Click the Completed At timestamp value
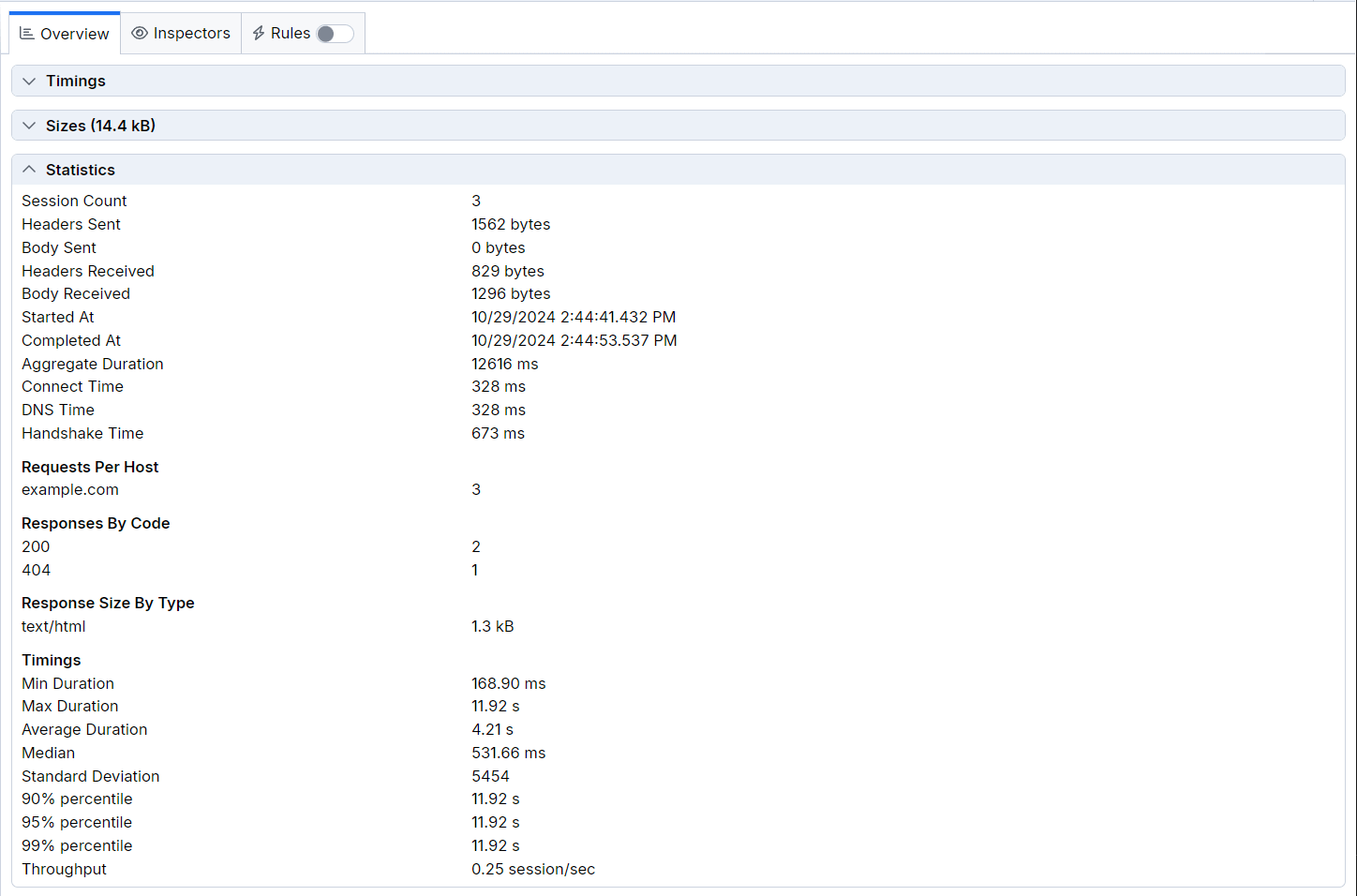 [574, 340]
